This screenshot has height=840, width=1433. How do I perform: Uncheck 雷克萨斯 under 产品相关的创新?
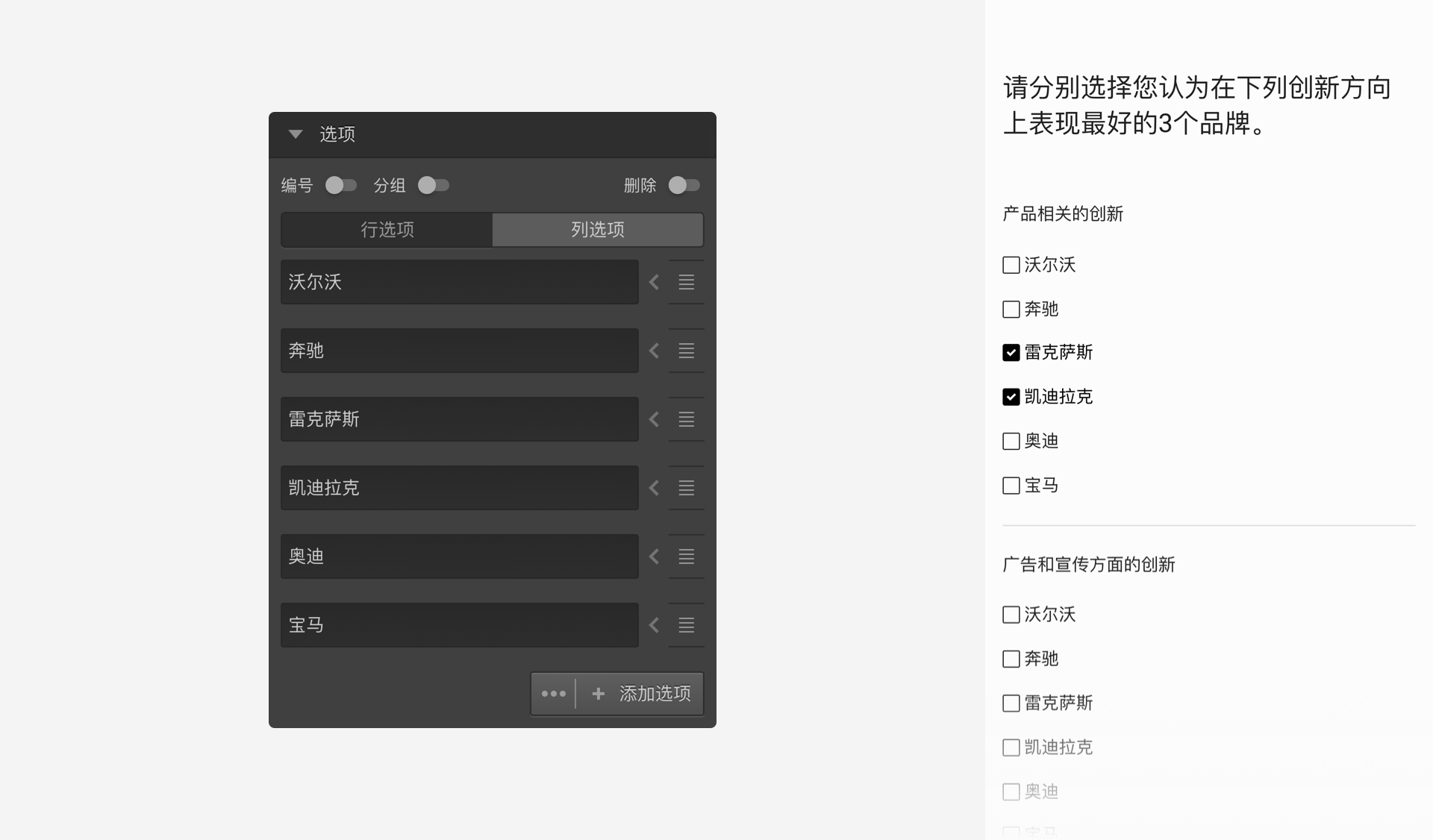point(1011,353)
